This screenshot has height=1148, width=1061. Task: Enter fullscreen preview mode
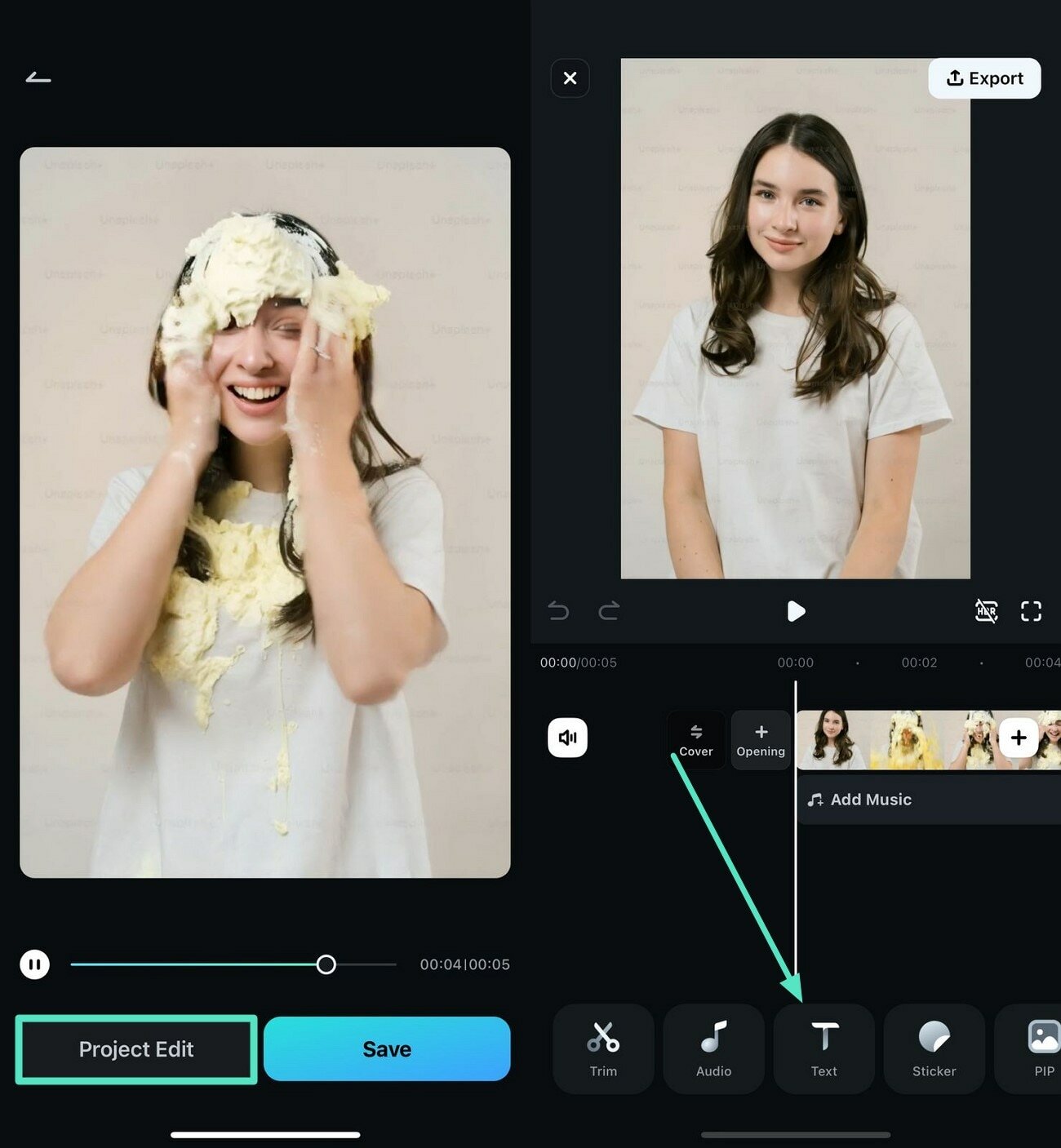(x=1031, y=611)
